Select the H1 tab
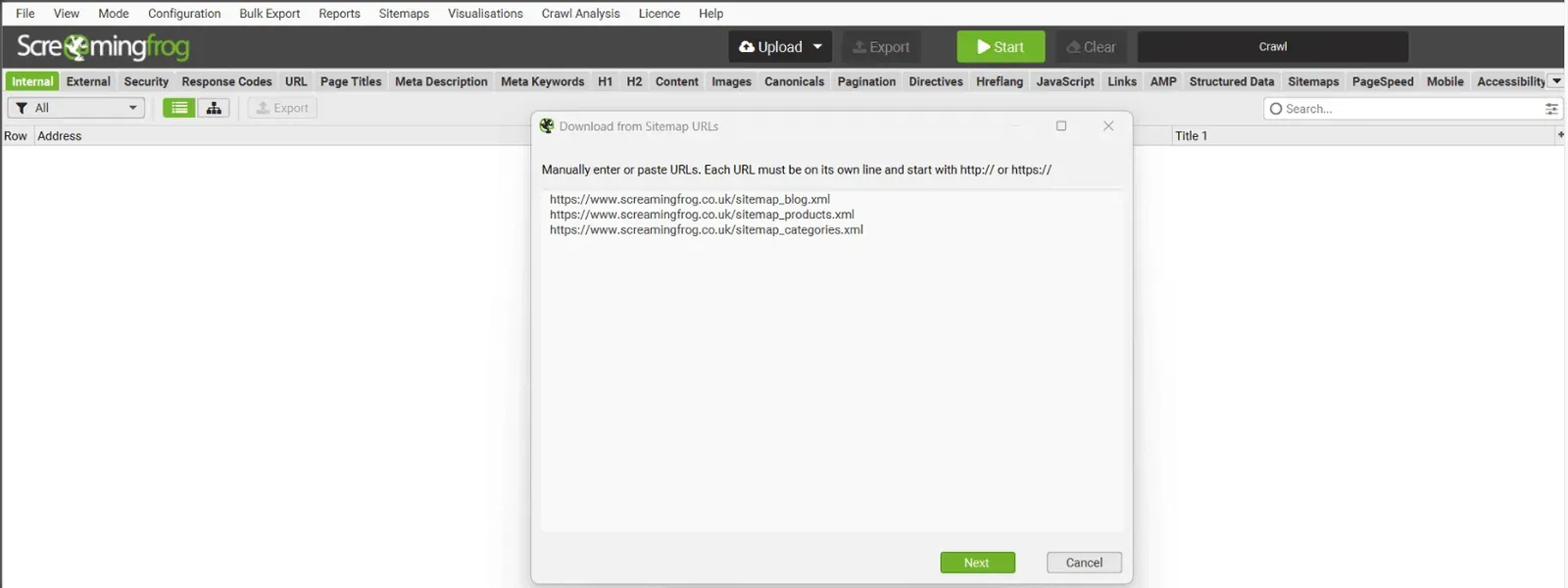Image resolution: width=1568 pixels, height=588 pixels. pyautogui.click(x=605, y=81)
